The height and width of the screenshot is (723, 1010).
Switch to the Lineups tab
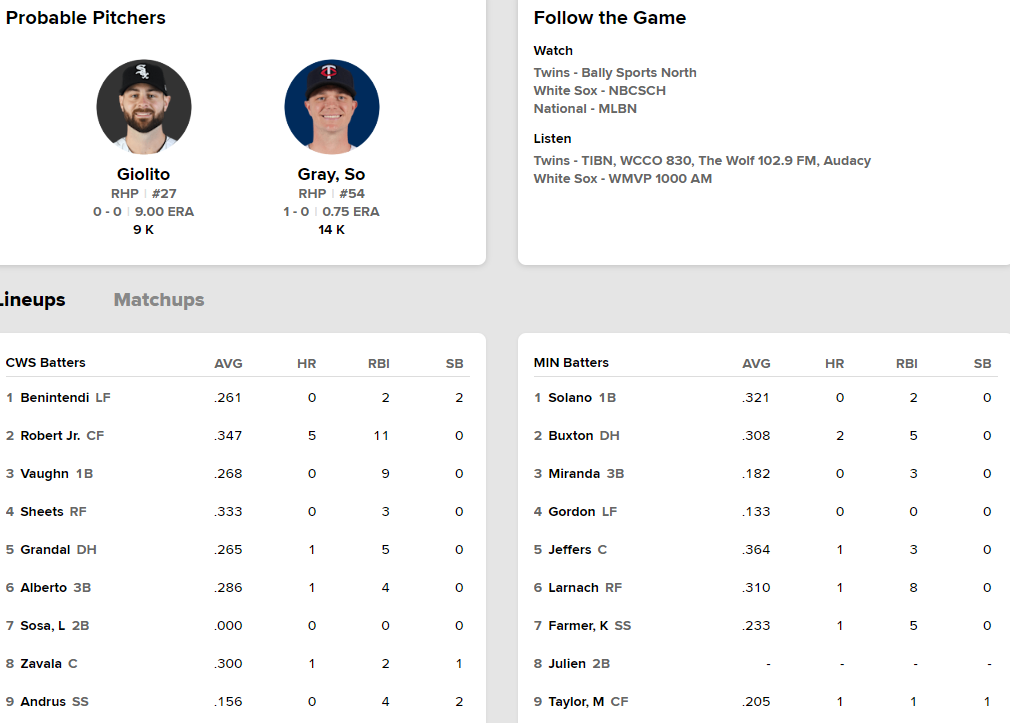tap(33, 300)
